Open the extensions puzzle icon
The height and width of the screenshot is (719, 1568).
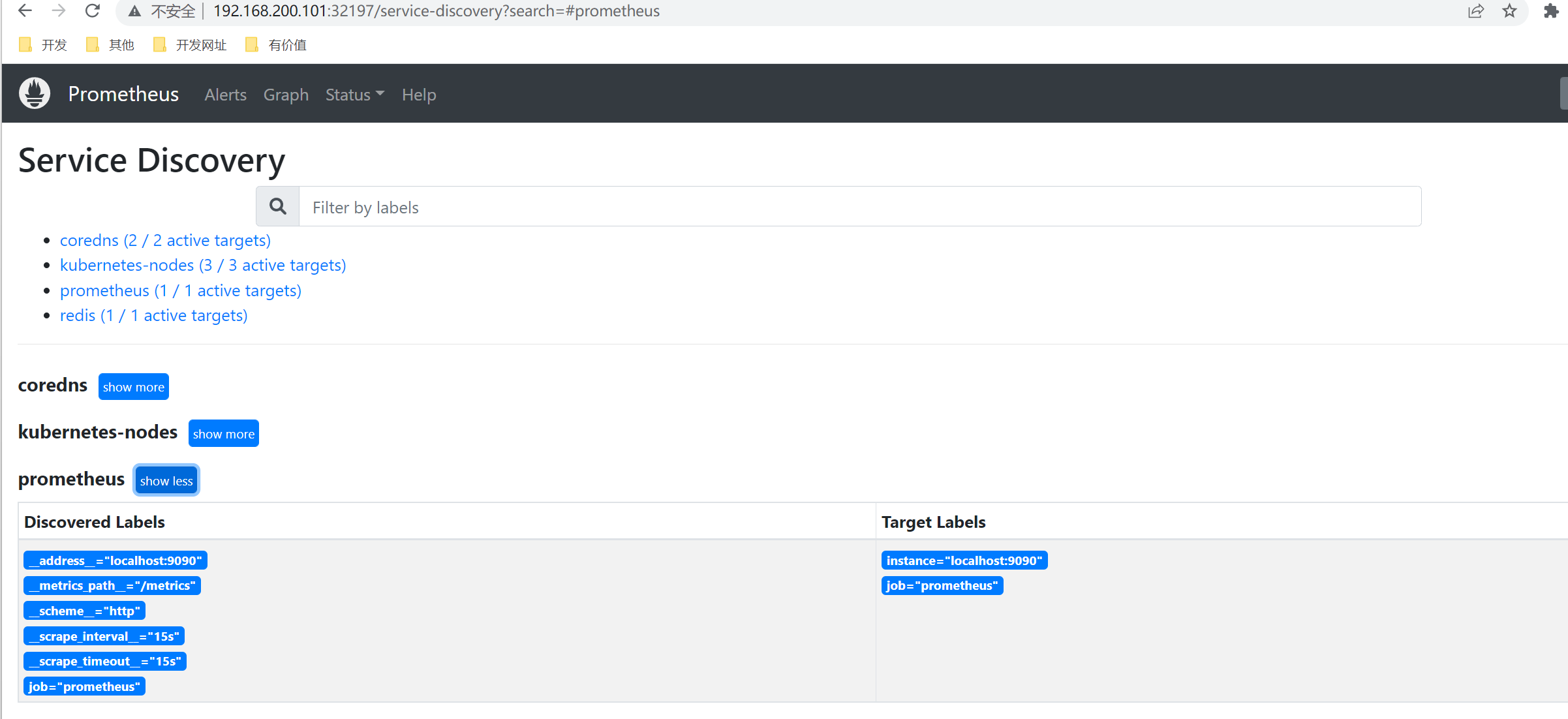click(x=1552, y=11)
